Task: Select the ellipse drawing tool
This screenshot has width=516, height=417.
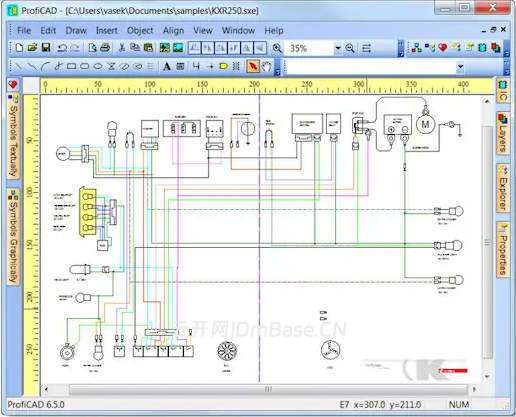Action: coord(98,66)
